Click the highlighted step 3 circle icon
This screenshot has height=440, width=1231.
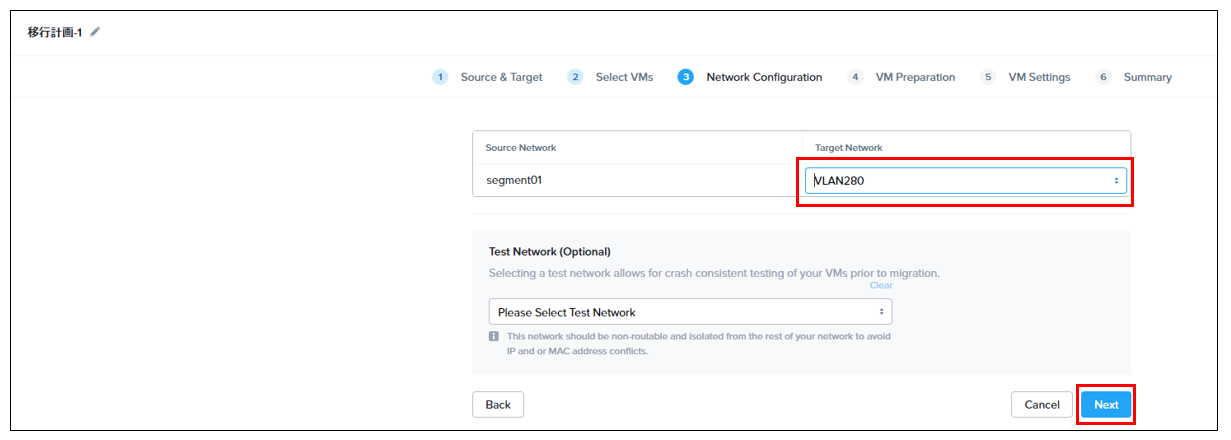coord(685,77)
